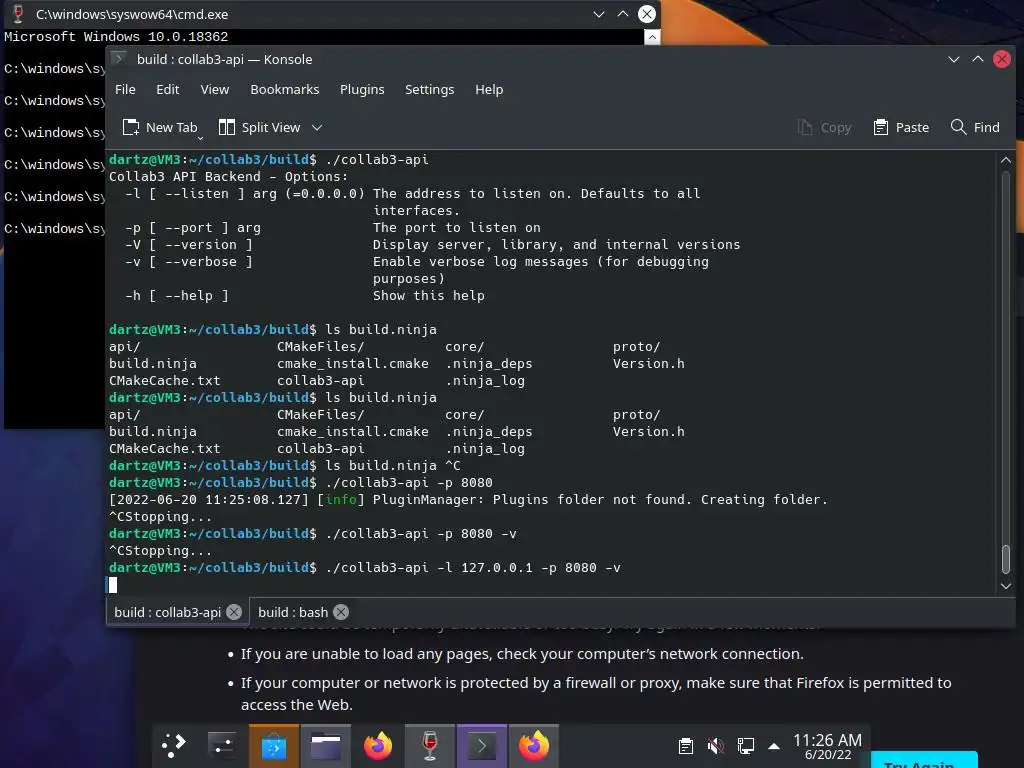Open the View menu in Konsole
This screenshot has height=768, width=1024.
pyautogui.click(x=214, y=89)
